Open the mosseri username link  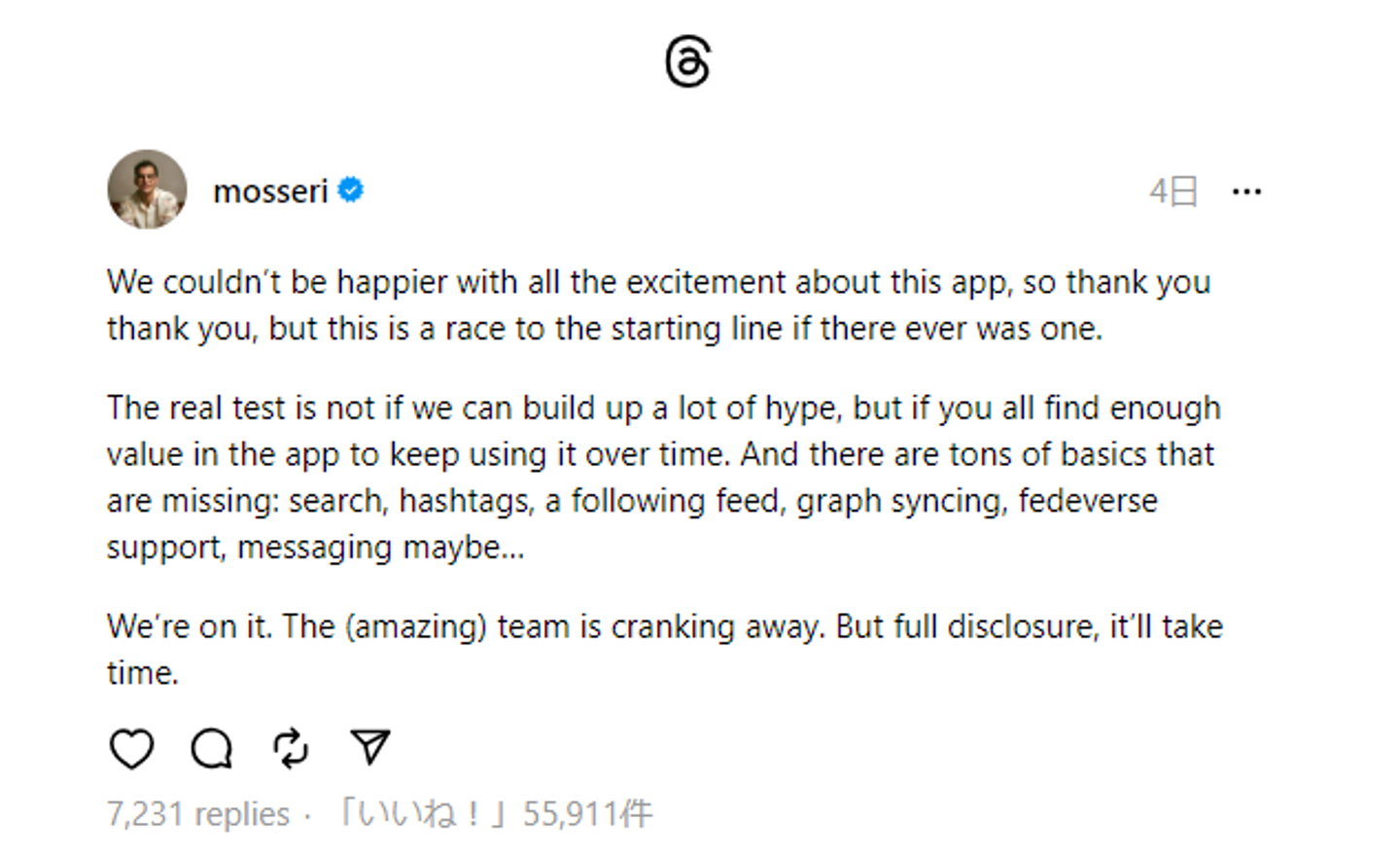click(270, 192)
